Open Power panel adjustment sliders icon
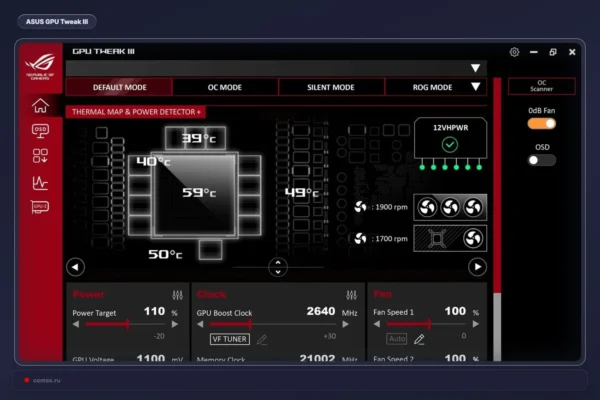The image size is (600, 400). tap(178, 295)
